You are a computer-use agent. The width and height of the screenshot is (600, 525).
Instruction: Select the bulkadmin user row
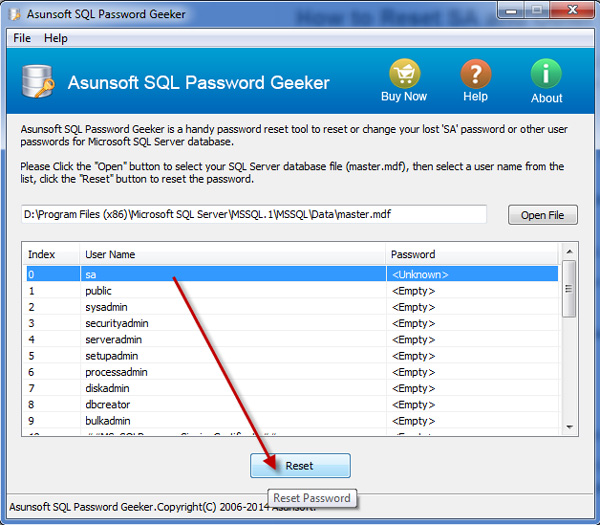pyautogui.click(x=292, y=421)
